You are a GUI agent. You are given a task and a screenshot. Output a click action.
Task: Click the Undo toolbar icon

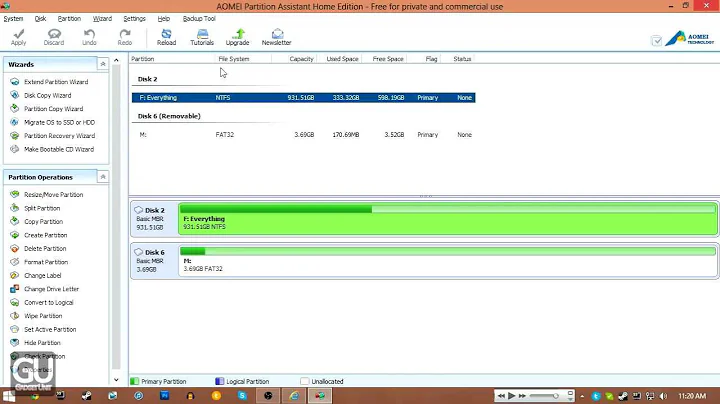click(89, 37)
